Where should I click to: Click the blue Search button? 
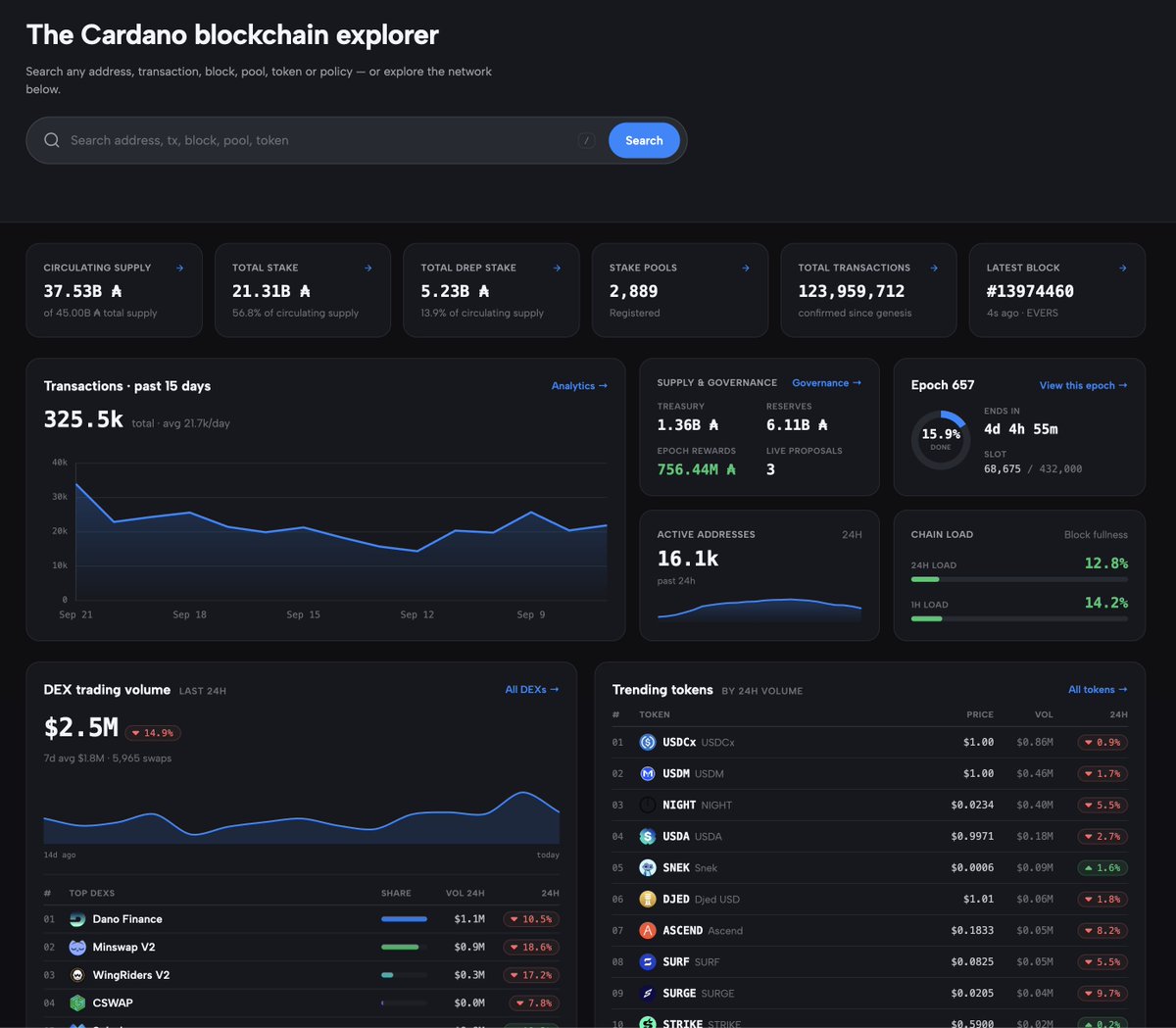coord(644,140)
